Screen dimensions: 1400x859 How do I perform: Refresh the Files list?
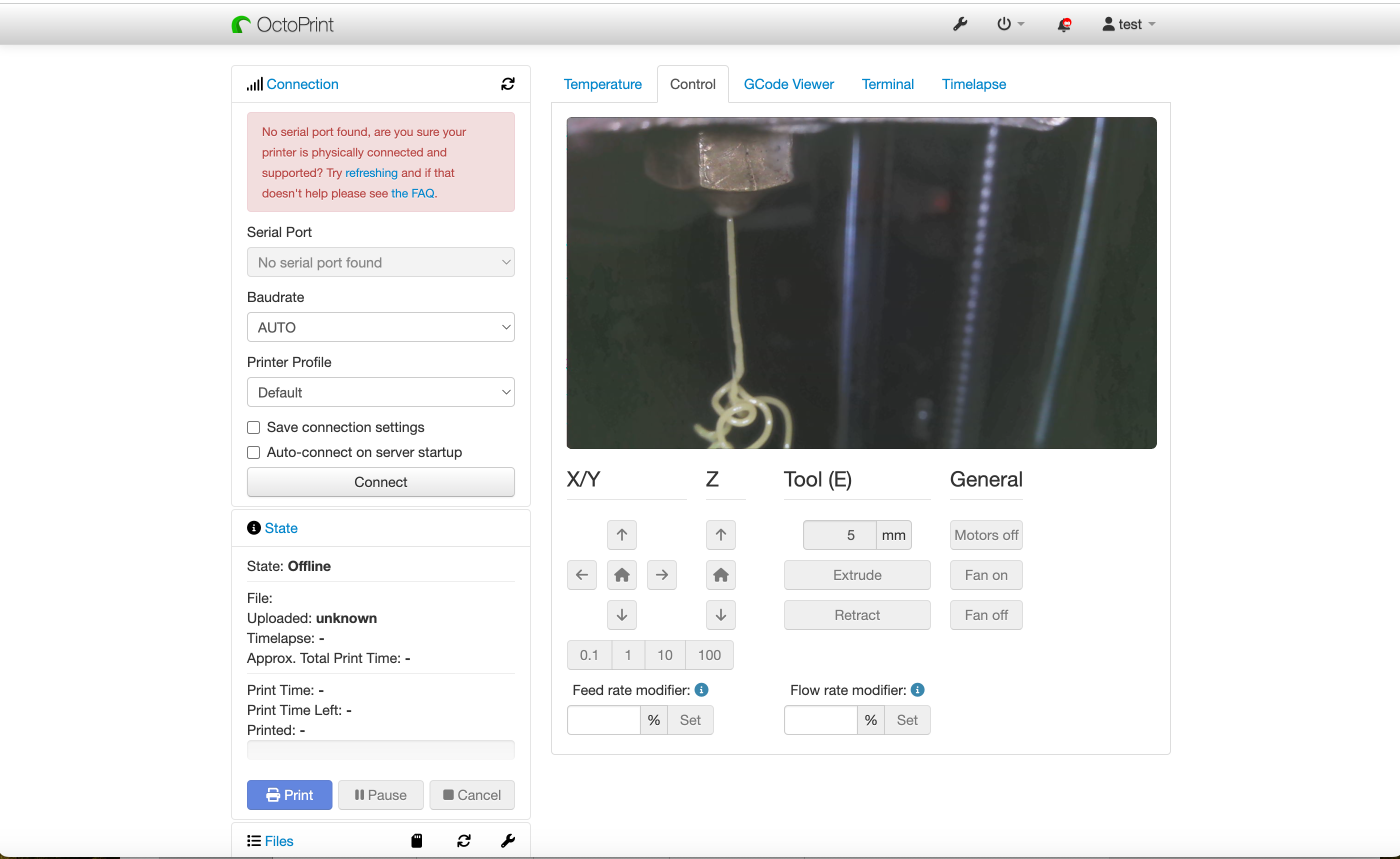(x=464, y=841)
